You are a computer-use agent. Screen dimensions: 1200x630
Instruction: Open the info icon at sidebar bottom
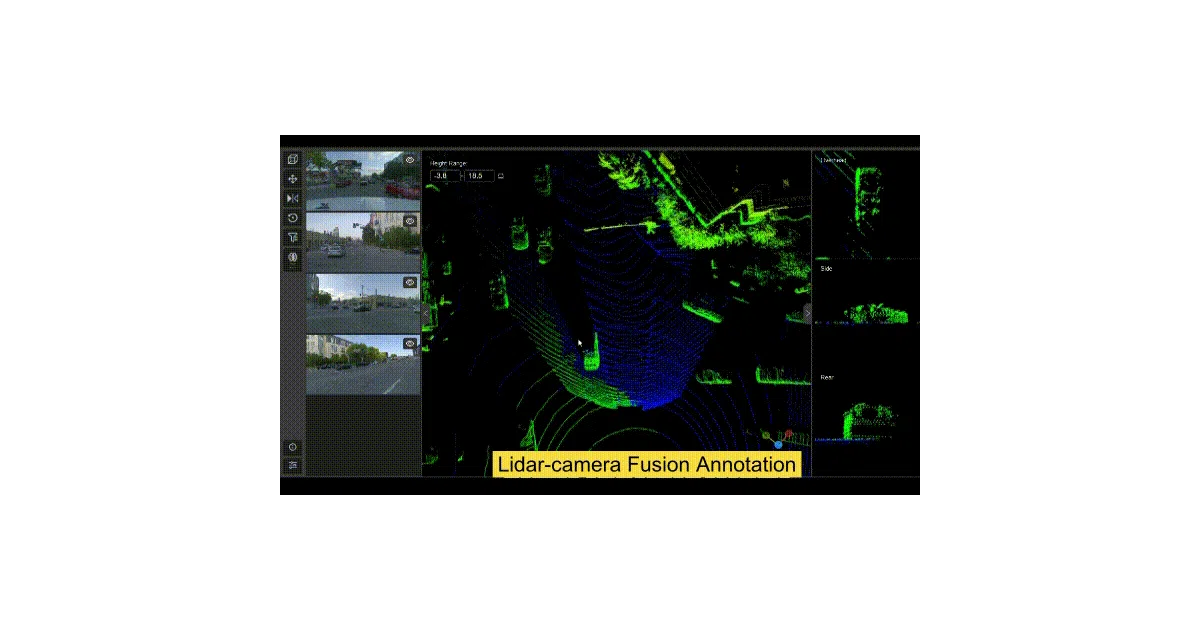tap(293, 447)
